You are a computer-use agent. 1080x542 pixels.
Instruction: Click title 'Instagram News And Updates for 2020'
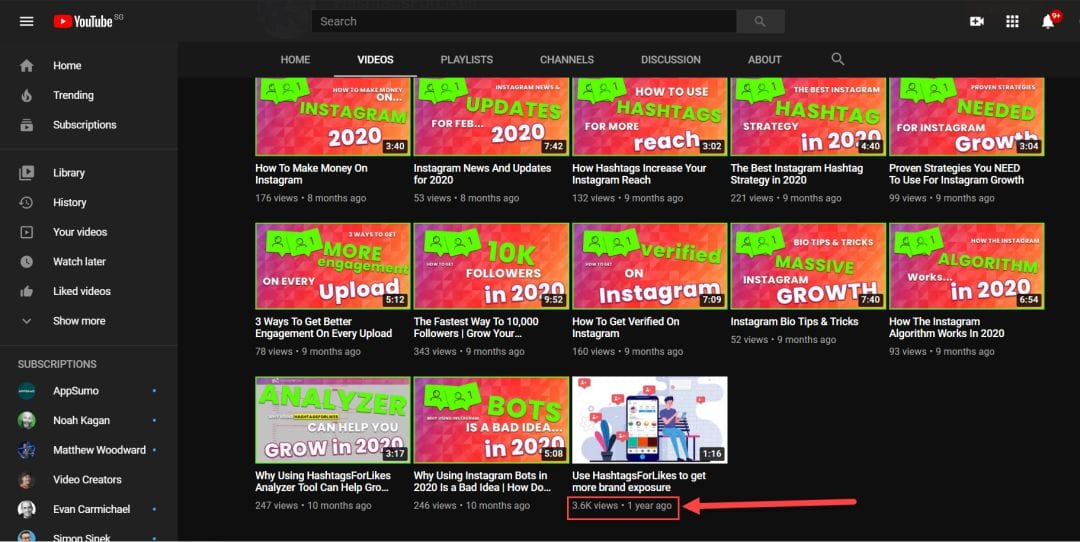(482, 174)
